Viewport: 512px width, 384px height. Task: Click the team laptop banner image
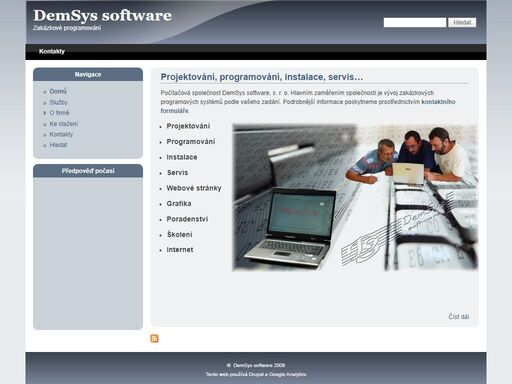[x=355, y=197]
